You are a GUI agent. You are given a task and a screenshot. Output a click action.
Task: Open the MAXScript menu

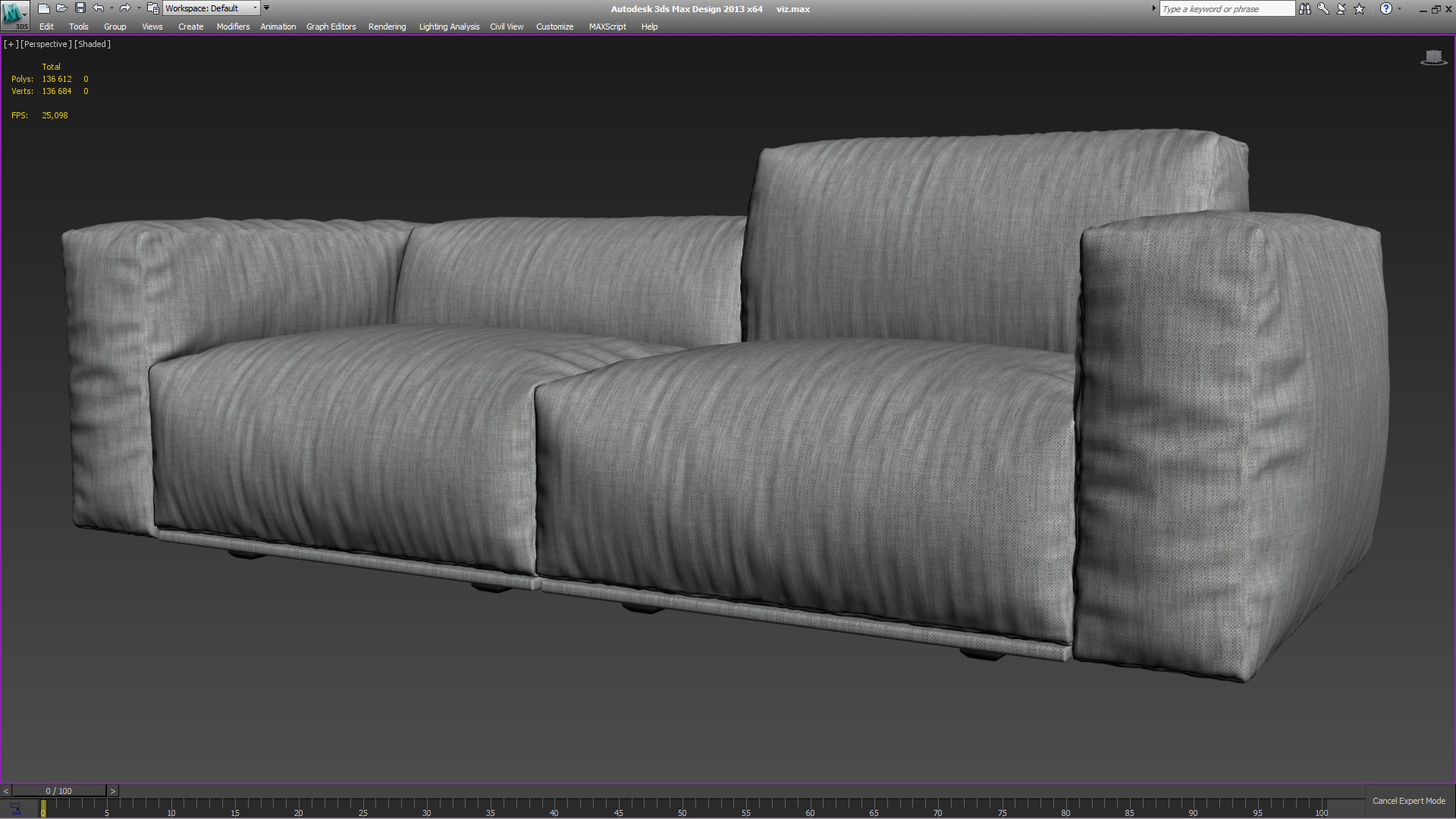pos(607,27)
